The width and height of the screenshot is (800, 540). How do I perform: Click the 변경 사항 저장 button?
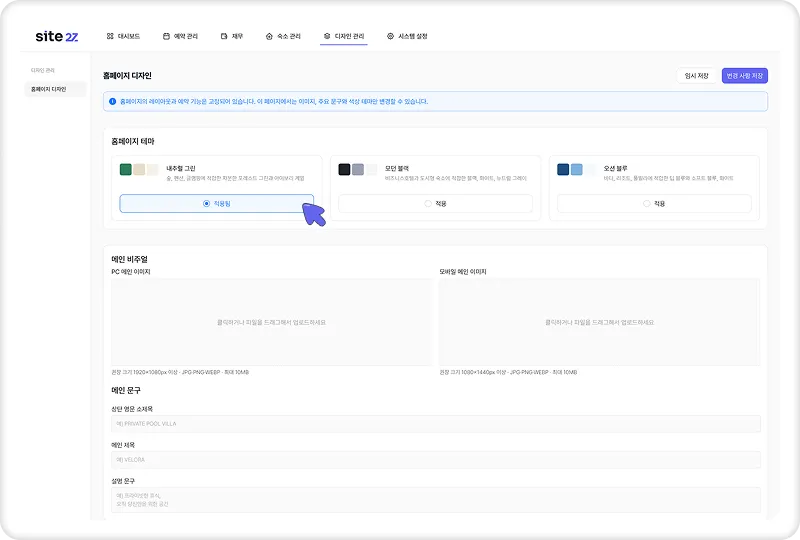point(744,76)
